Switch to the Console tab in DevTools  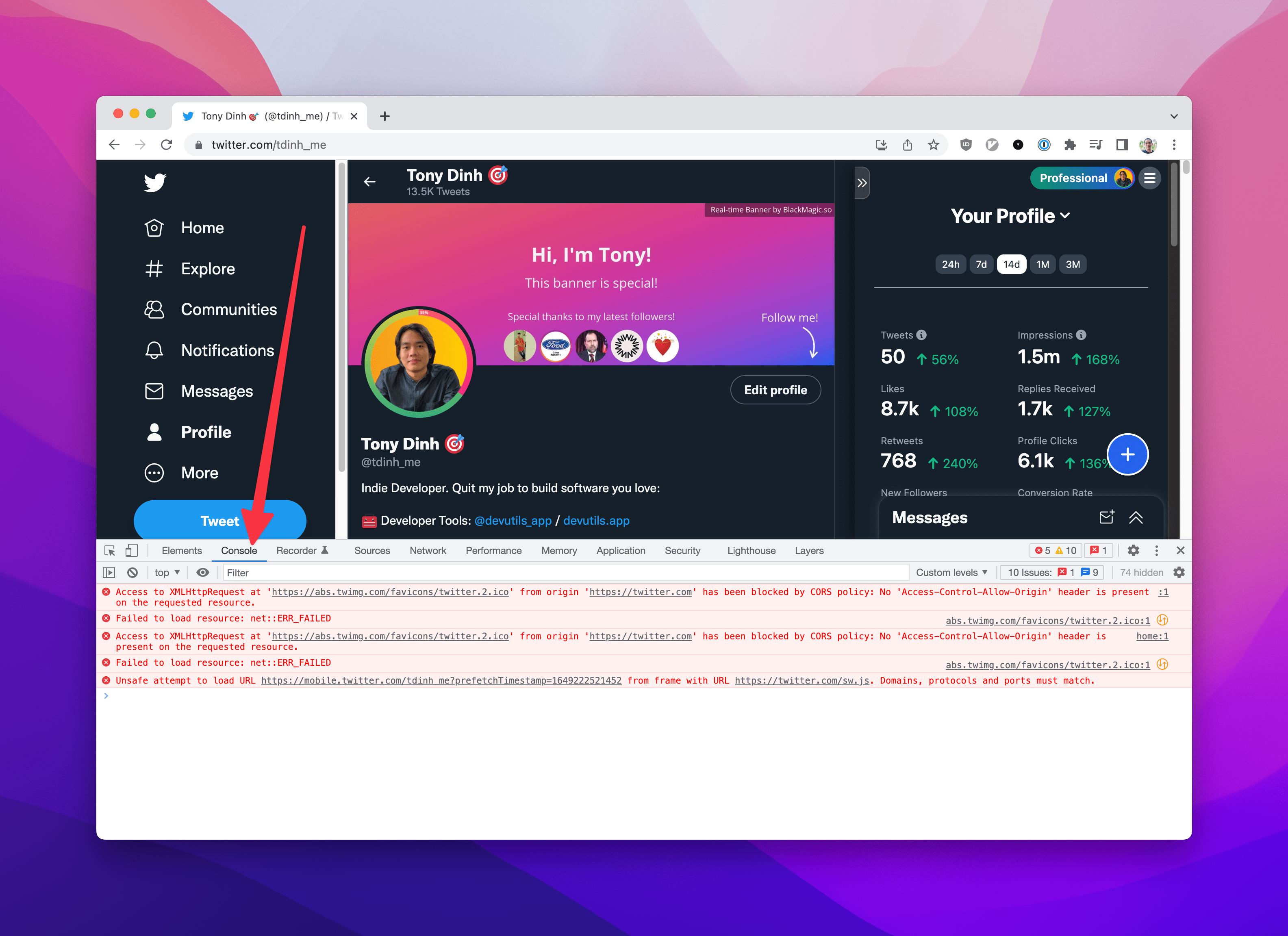(238, 550)
